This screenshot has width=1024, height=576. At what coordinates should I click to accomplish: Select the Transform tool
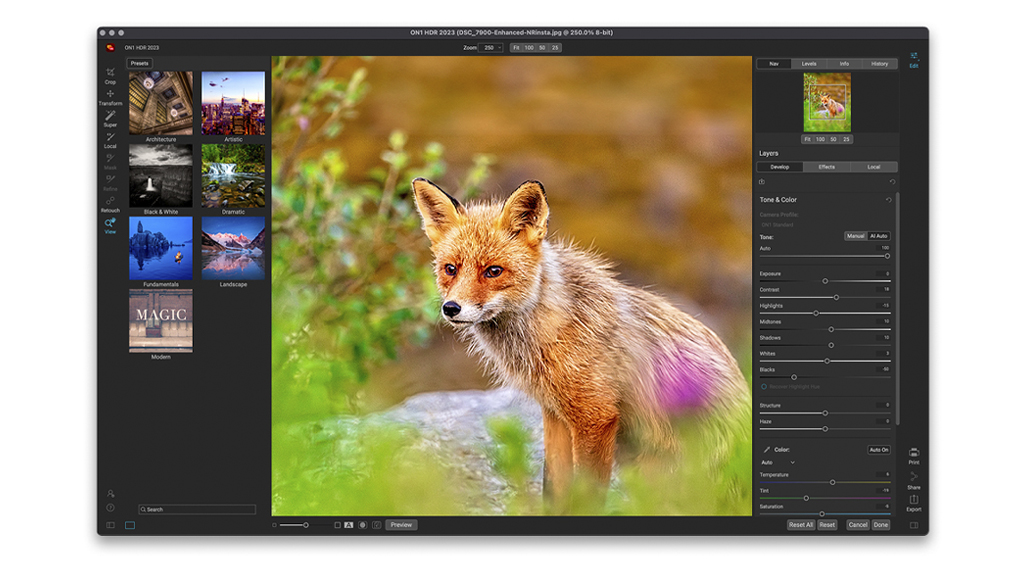(x=110, y=95)
